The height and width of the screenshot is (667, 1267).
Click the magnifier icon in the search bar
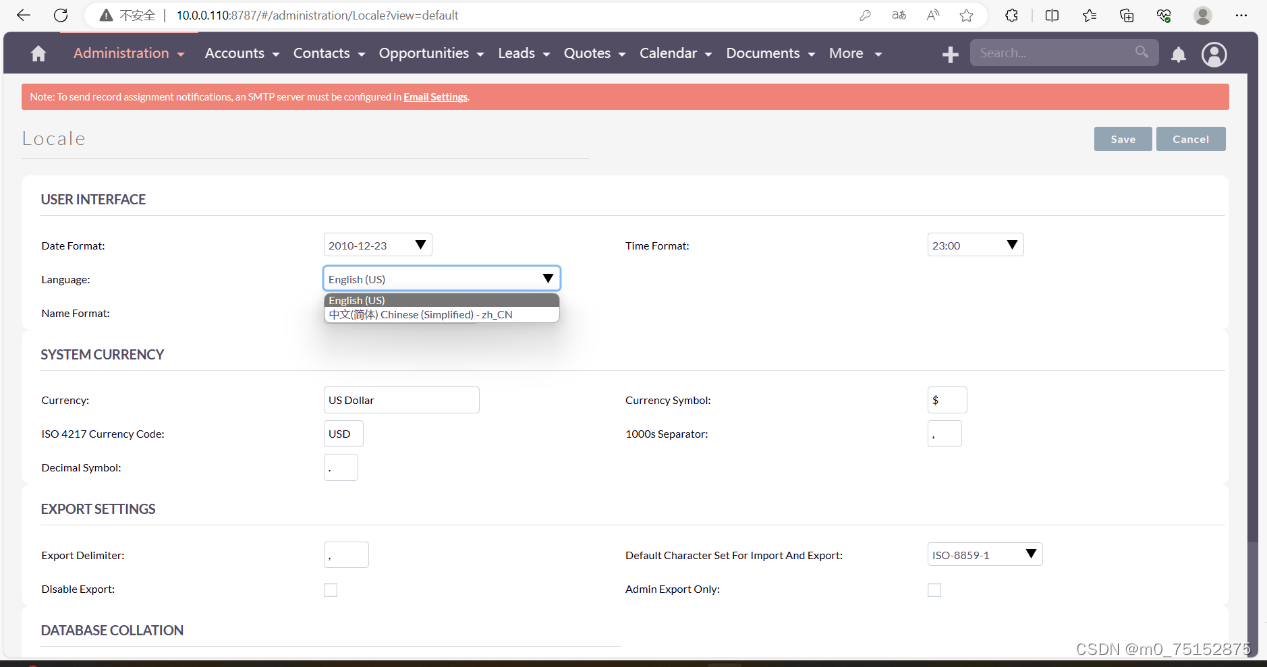pos(1141,52)
